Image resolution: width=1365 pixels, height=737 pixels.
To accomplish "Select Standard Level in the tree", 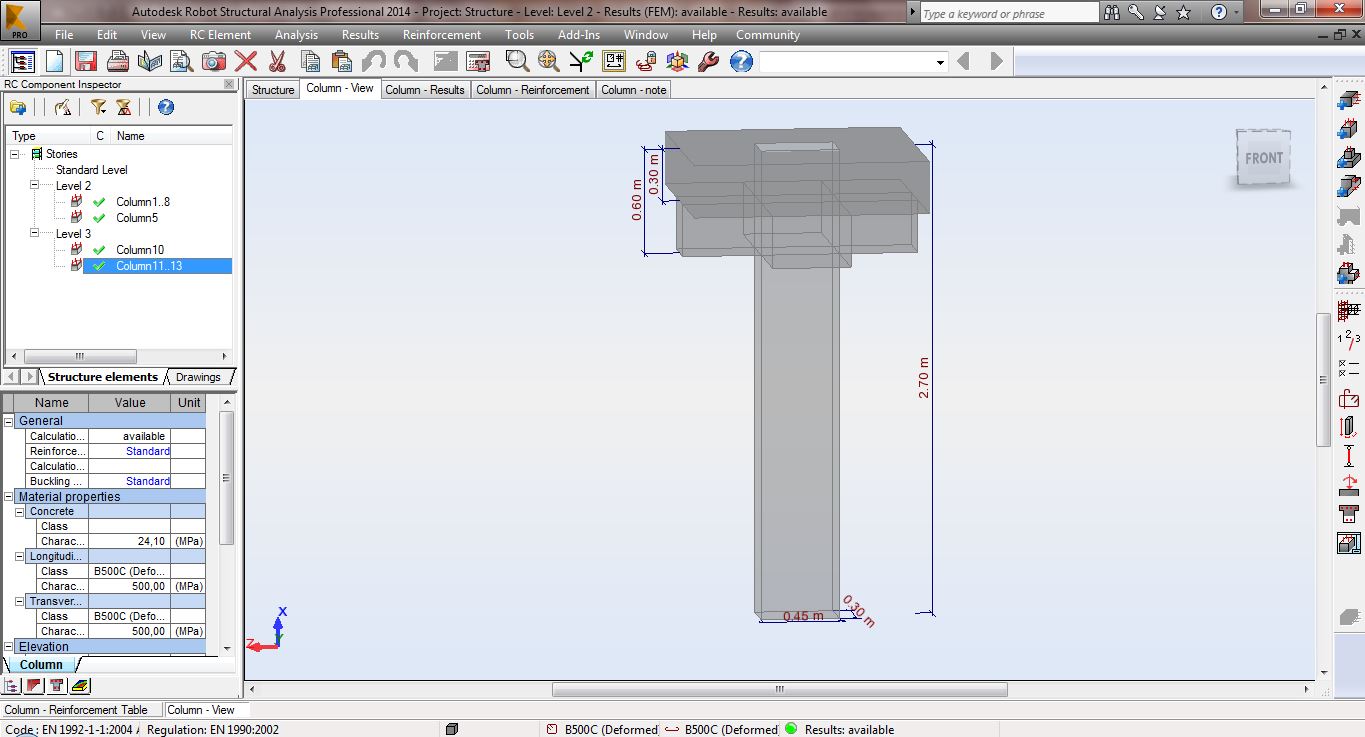I will tap(92, 170).
